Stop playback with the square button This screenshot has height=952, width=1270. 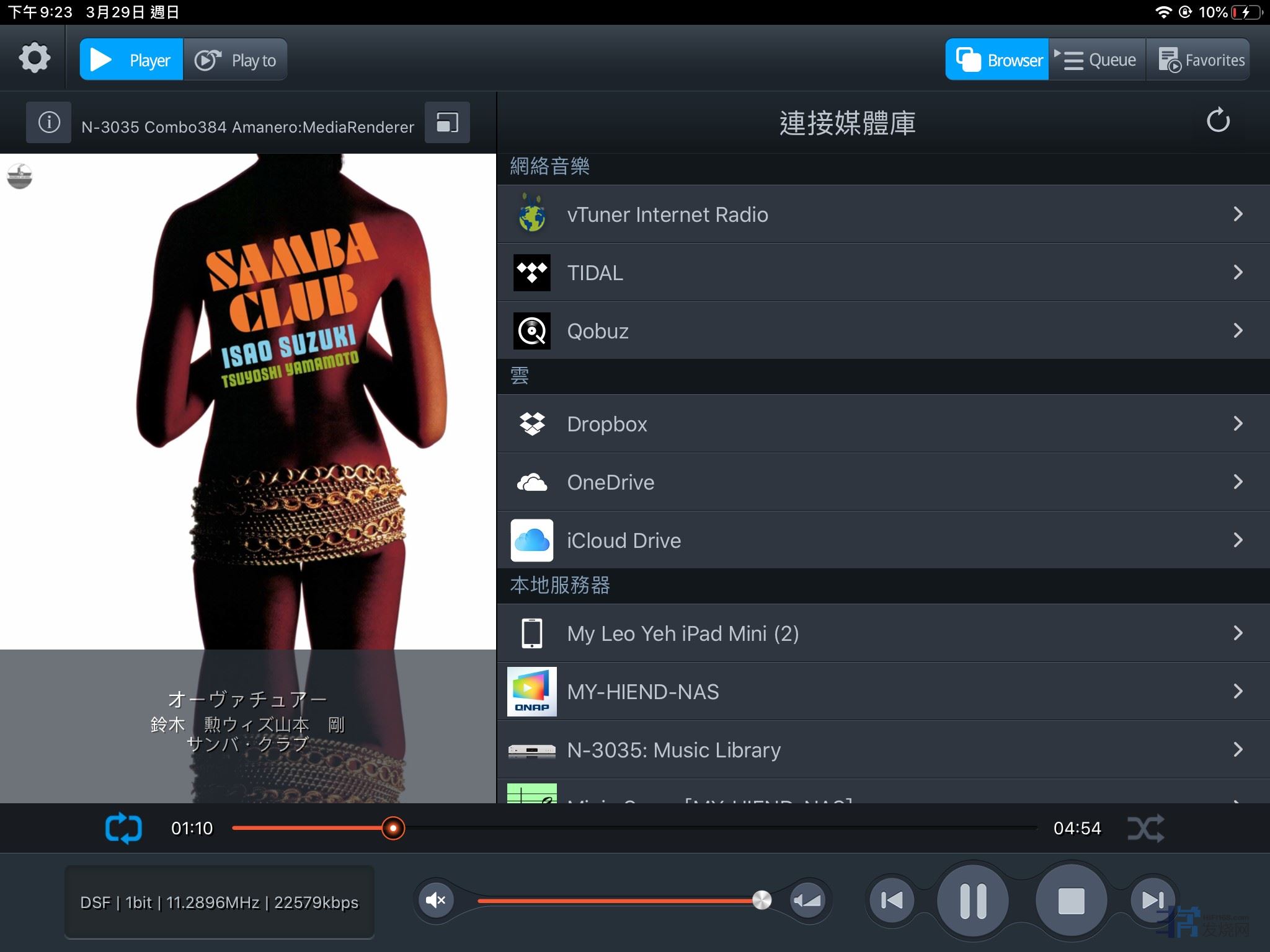[x=1071, y=900]
